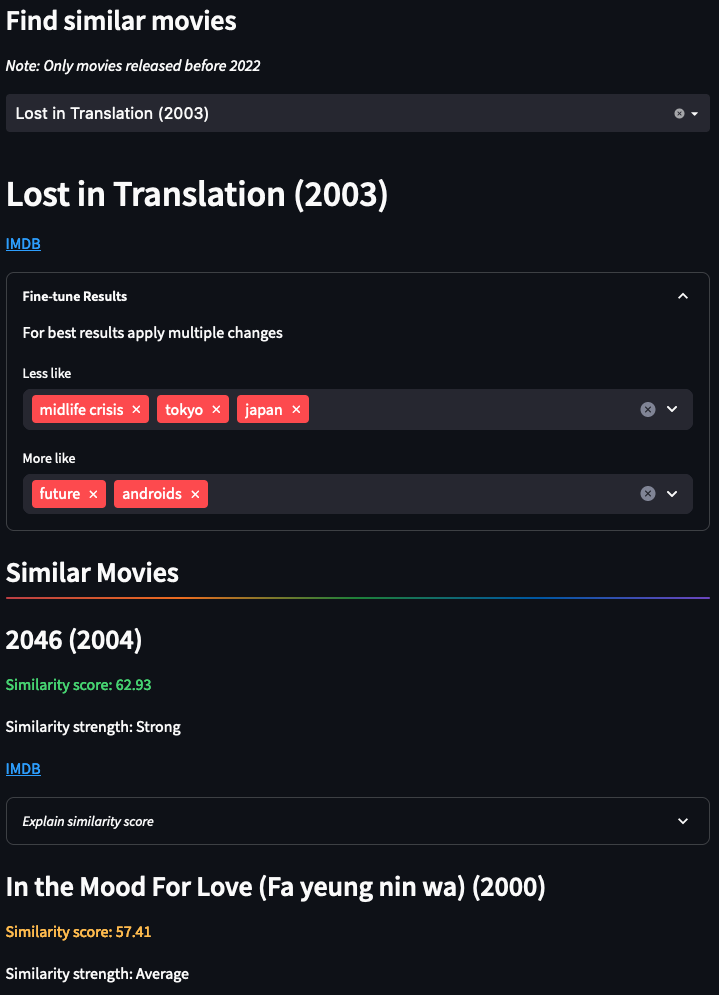
Task: Clear the selected movie in search box
Action: pos(679,114)
